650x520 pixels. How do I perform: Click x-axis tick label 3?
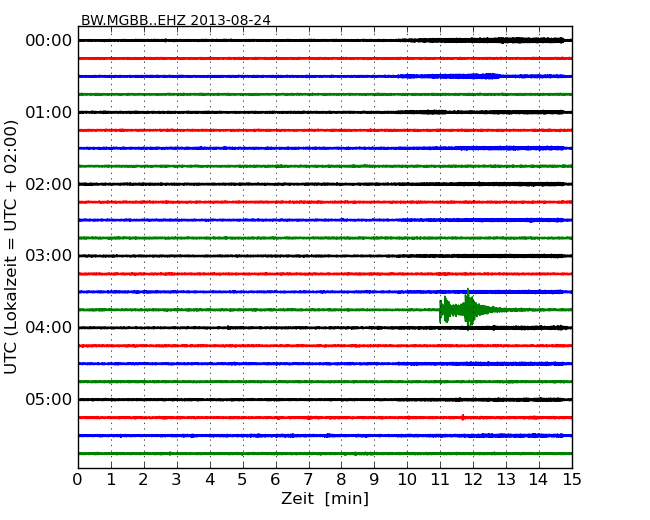click(177, 480)
